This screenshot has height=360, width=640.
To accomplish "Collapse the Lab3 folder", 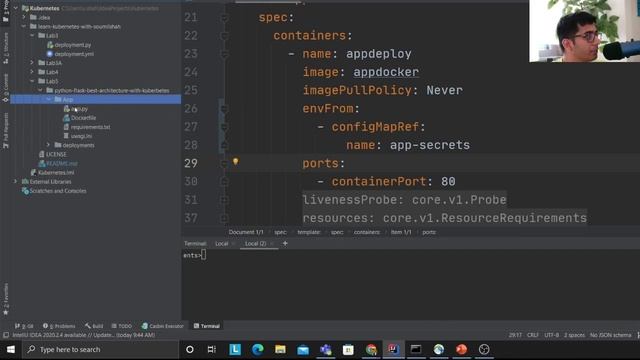I will click(32, 36).
